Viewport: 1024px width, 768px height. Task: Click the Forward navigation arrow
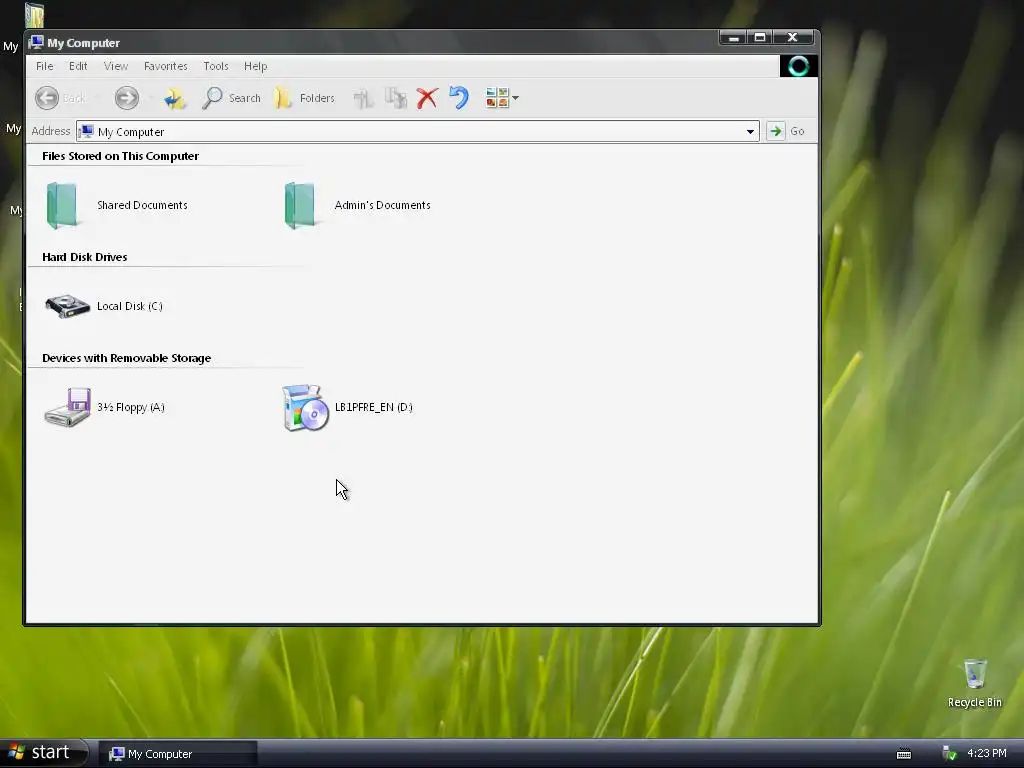coord(127,98)
